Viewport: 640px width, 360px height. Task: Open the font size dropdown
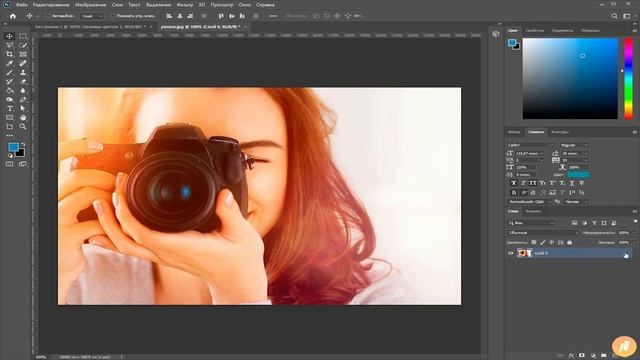click(529, 153)
